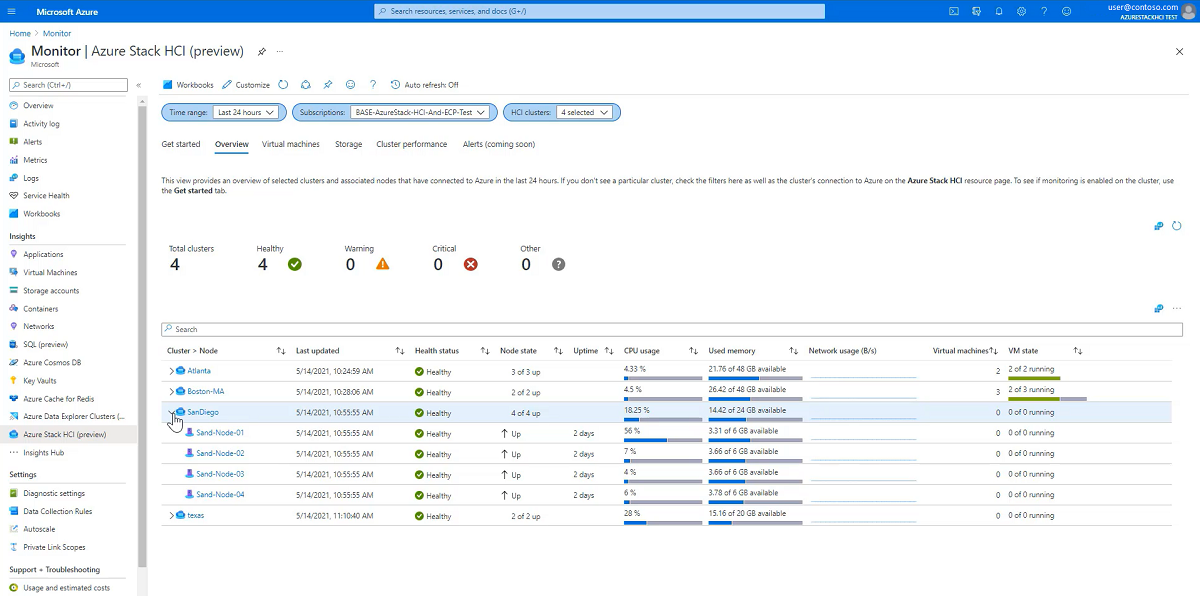This screenshot has width=1200, height=596.
Task: Open Workbooks from the toolbar
Action: click(x=188, y=85)
